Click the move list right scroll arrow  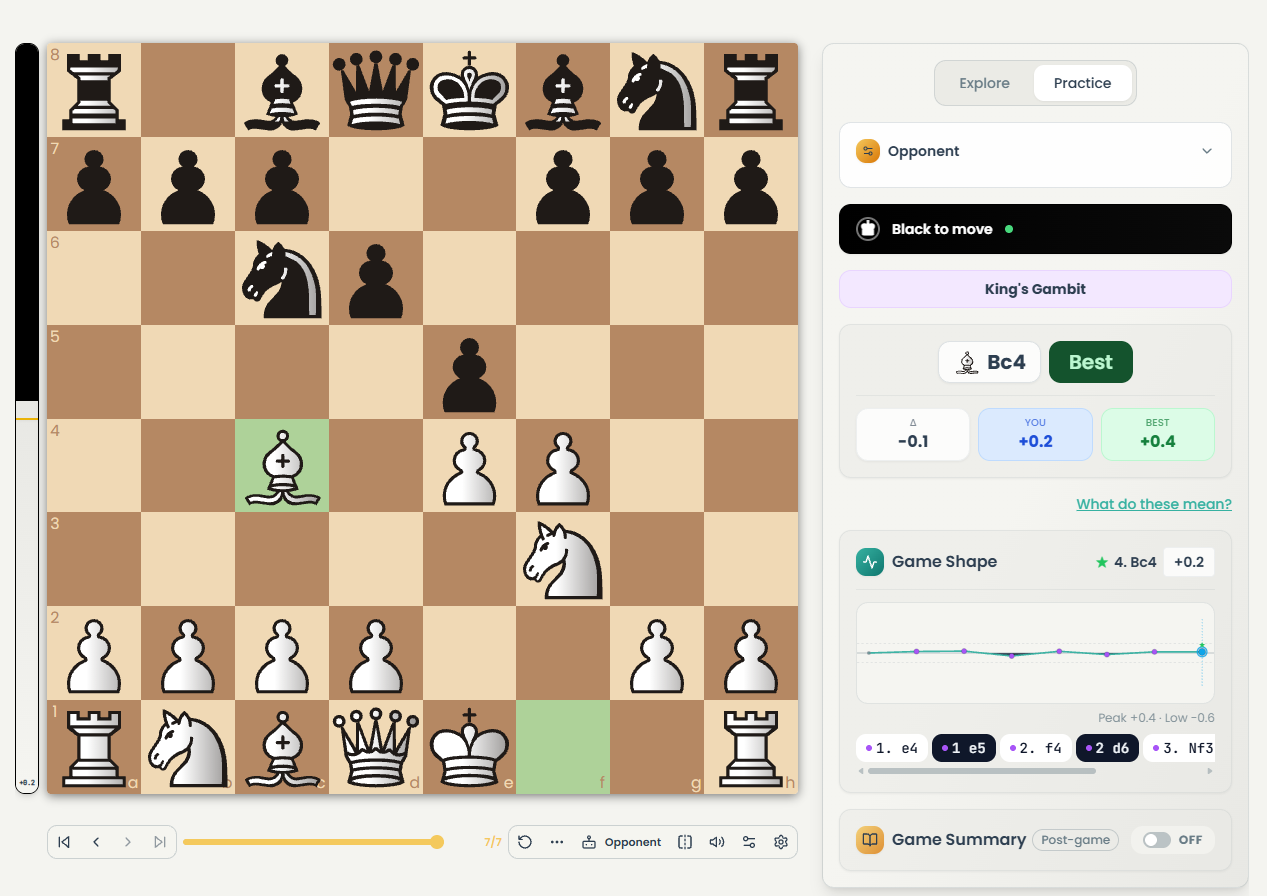[x=1210, y=771]
